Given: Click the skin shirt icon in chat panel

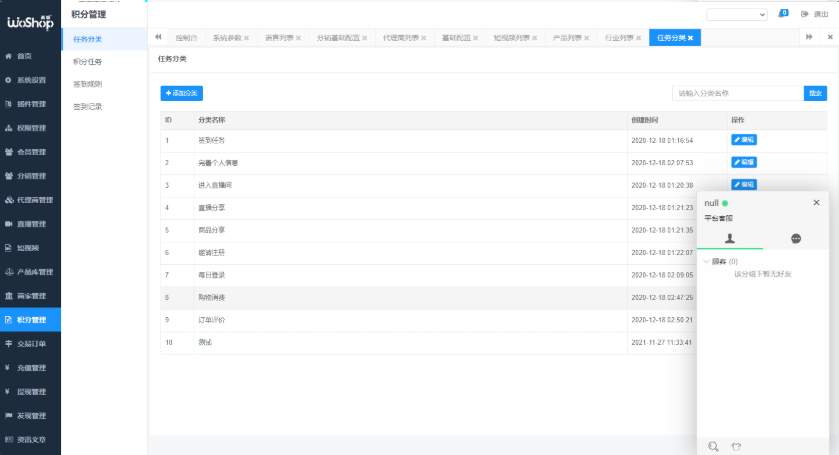Looking at the screenshot, I should pos(736,446).
